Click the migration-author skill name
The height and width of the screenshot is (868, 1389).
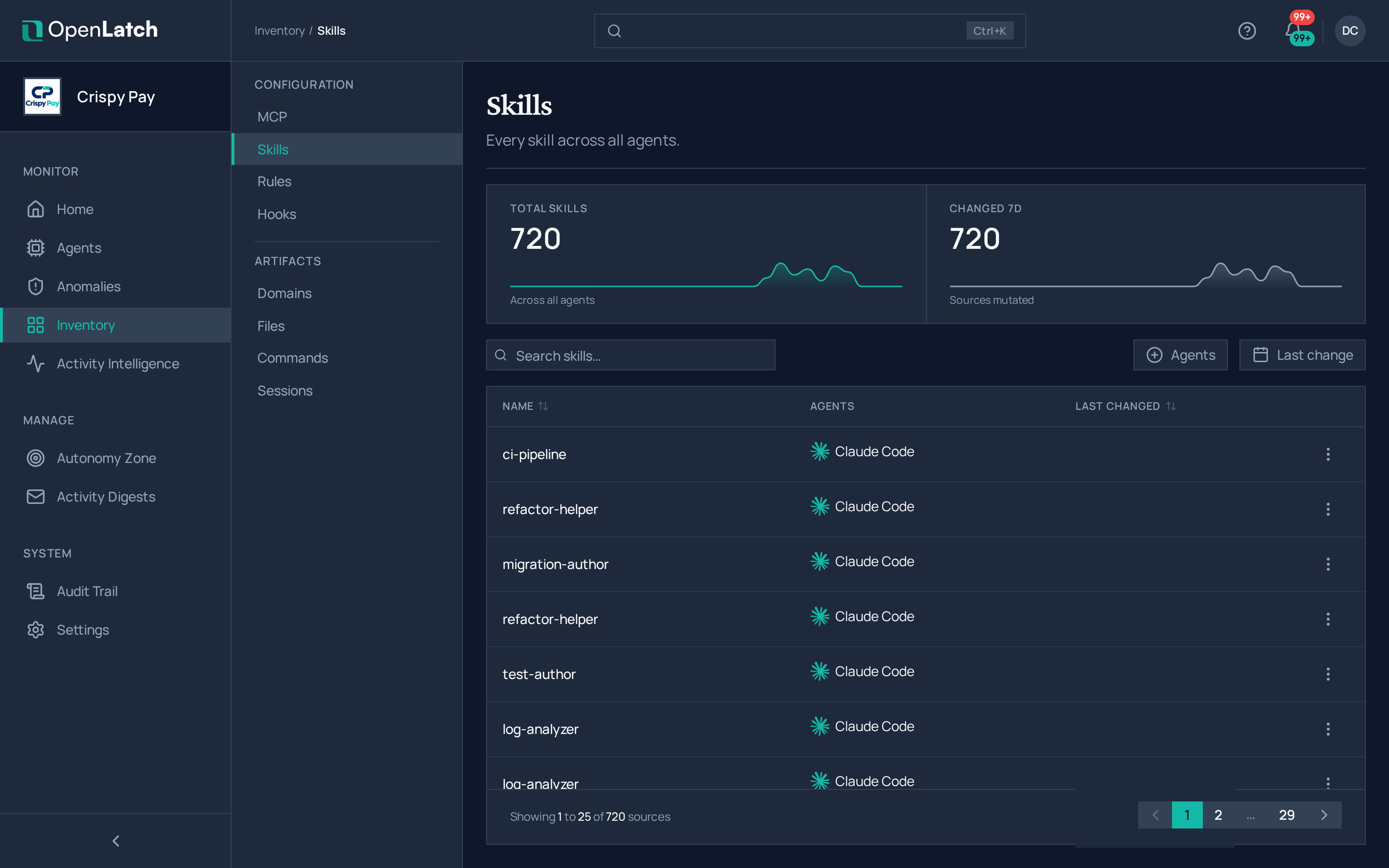pyautogui.click(x=555, y=564)
